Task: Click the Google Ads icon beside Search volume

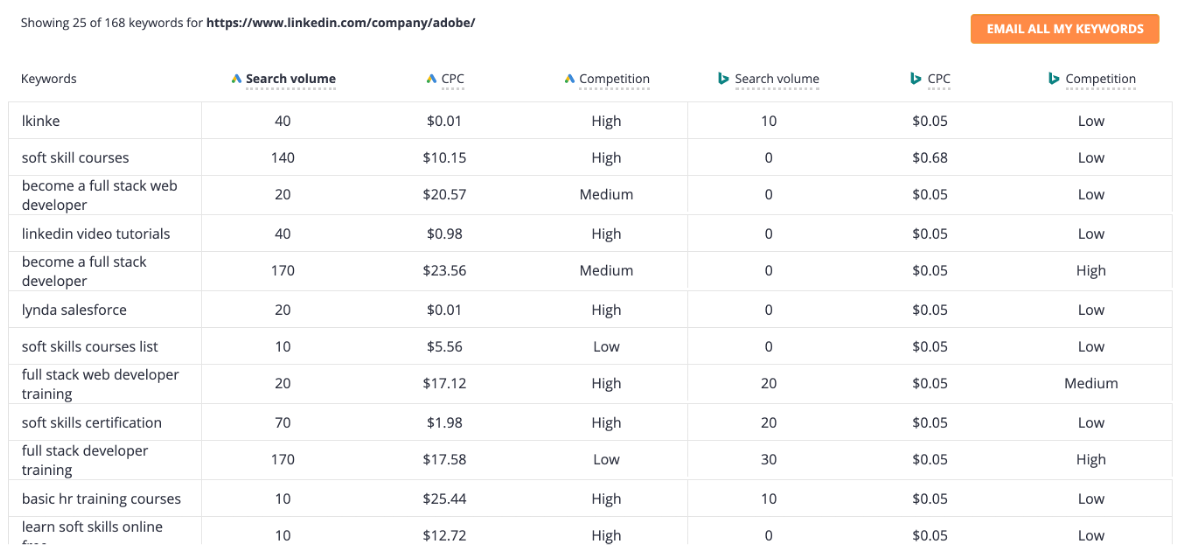Action: pos(236,79)
